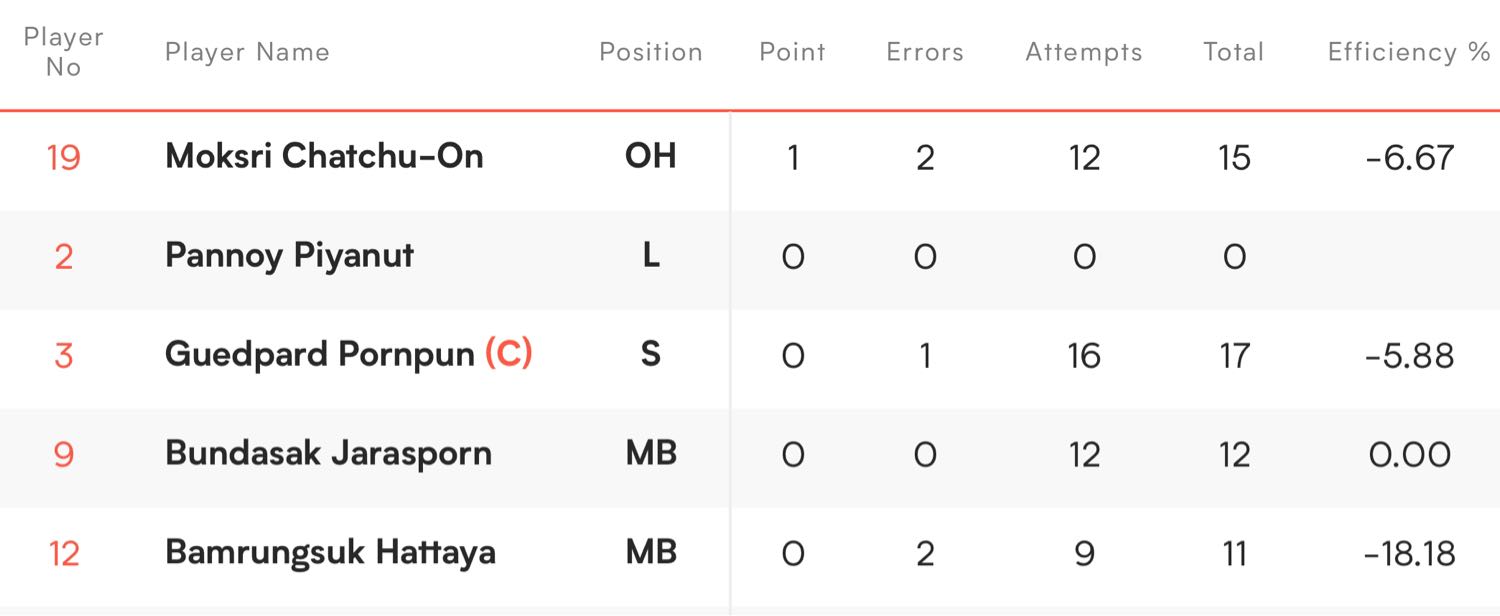Open player Guedpard Pornpun

click(319, 355)
